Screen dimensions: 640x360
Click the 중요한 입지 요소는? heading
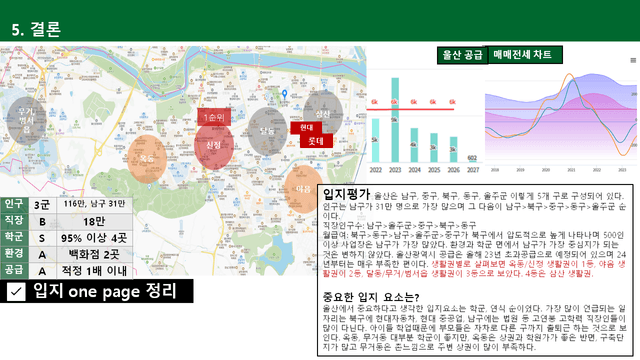(371, 297)
